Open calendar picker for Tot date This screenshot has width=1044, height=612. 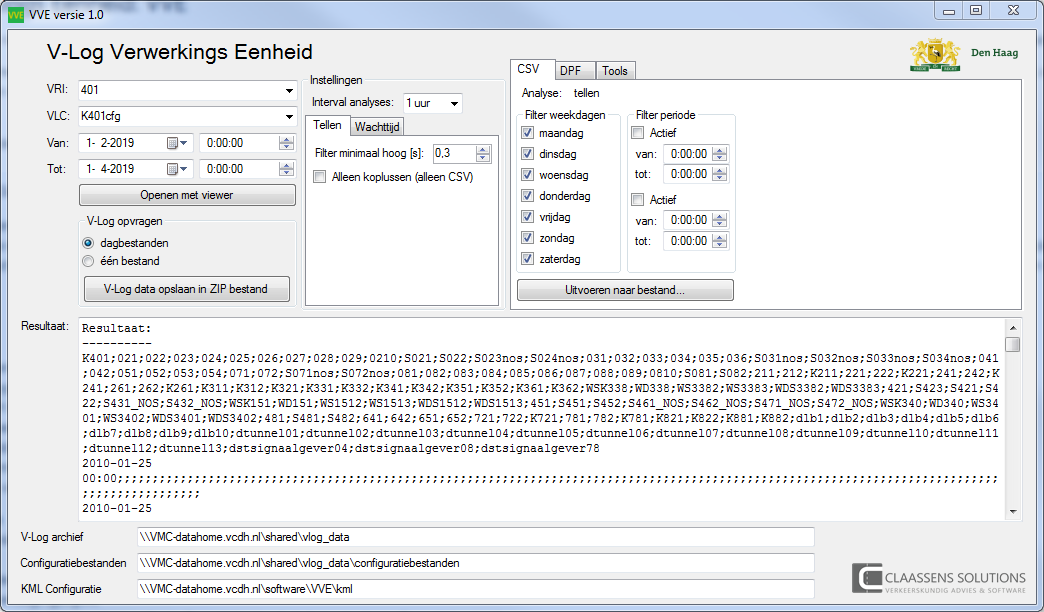tap(178, 169)
